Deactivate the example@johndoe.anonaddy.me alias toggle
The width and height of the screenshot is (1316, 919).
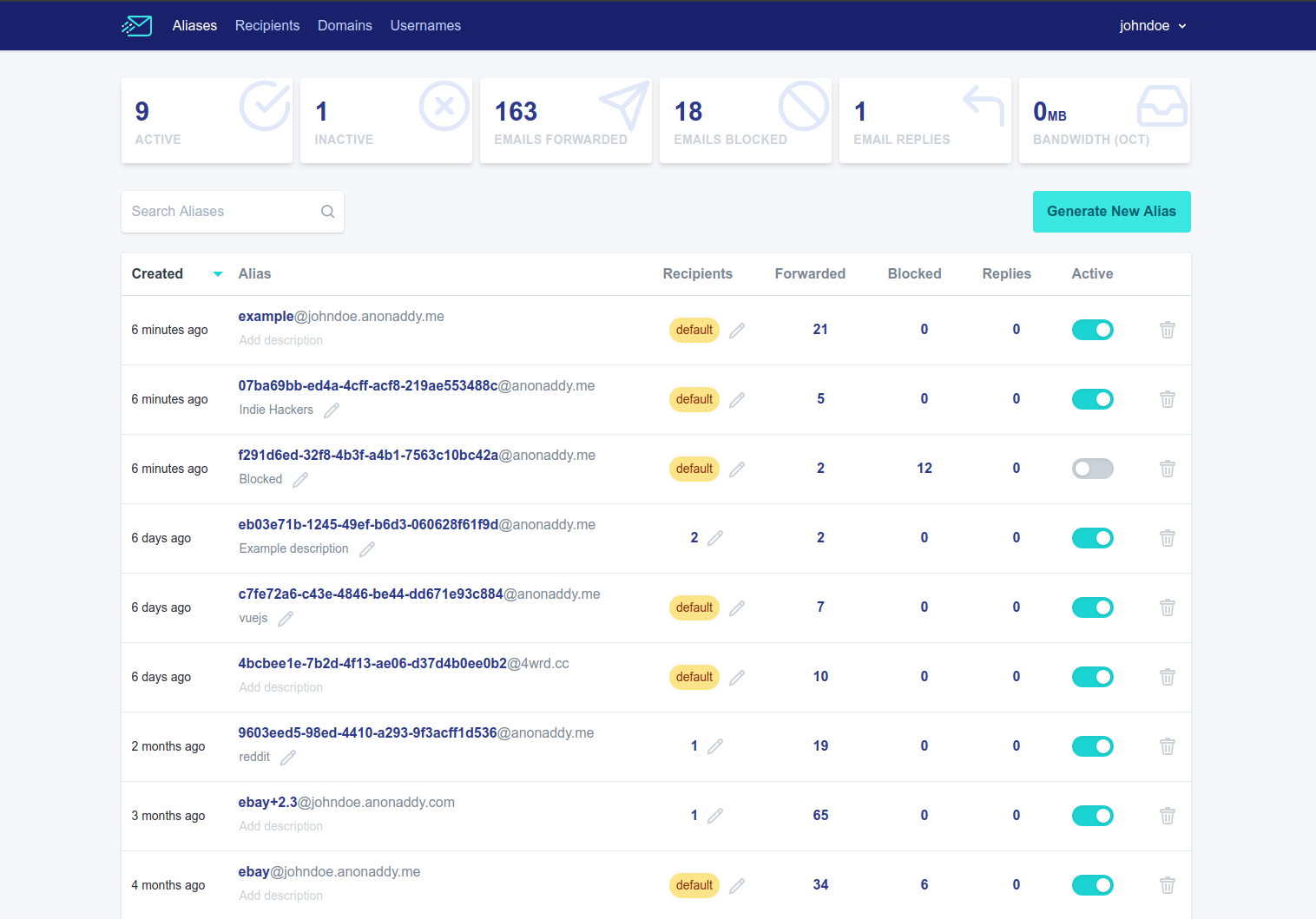(1092, 330)
